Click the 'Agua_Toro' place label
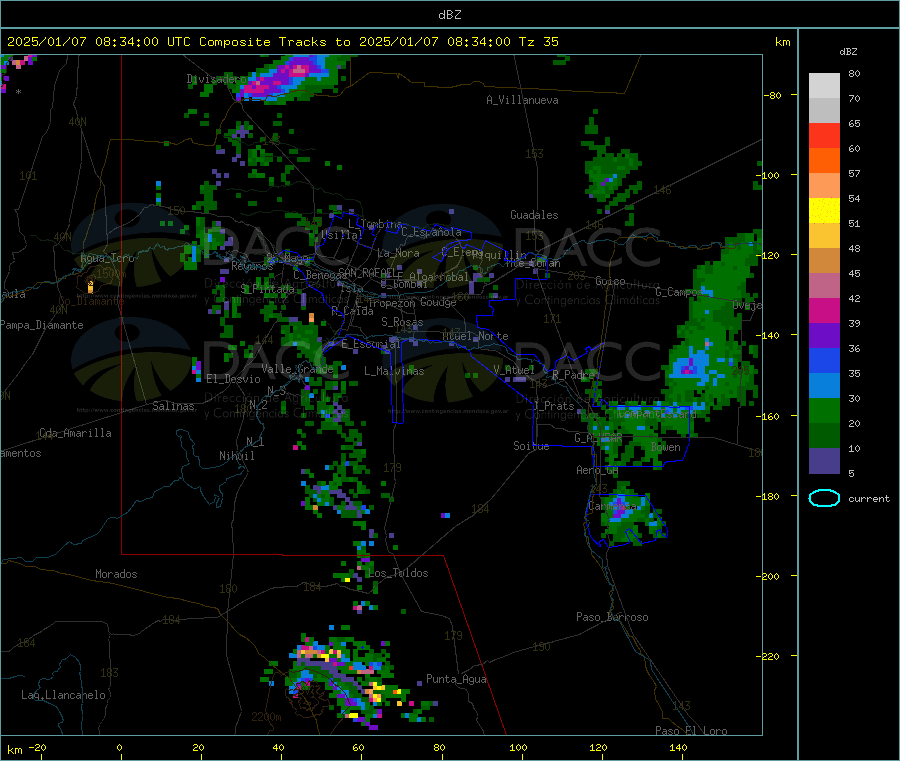 (107, 258)
